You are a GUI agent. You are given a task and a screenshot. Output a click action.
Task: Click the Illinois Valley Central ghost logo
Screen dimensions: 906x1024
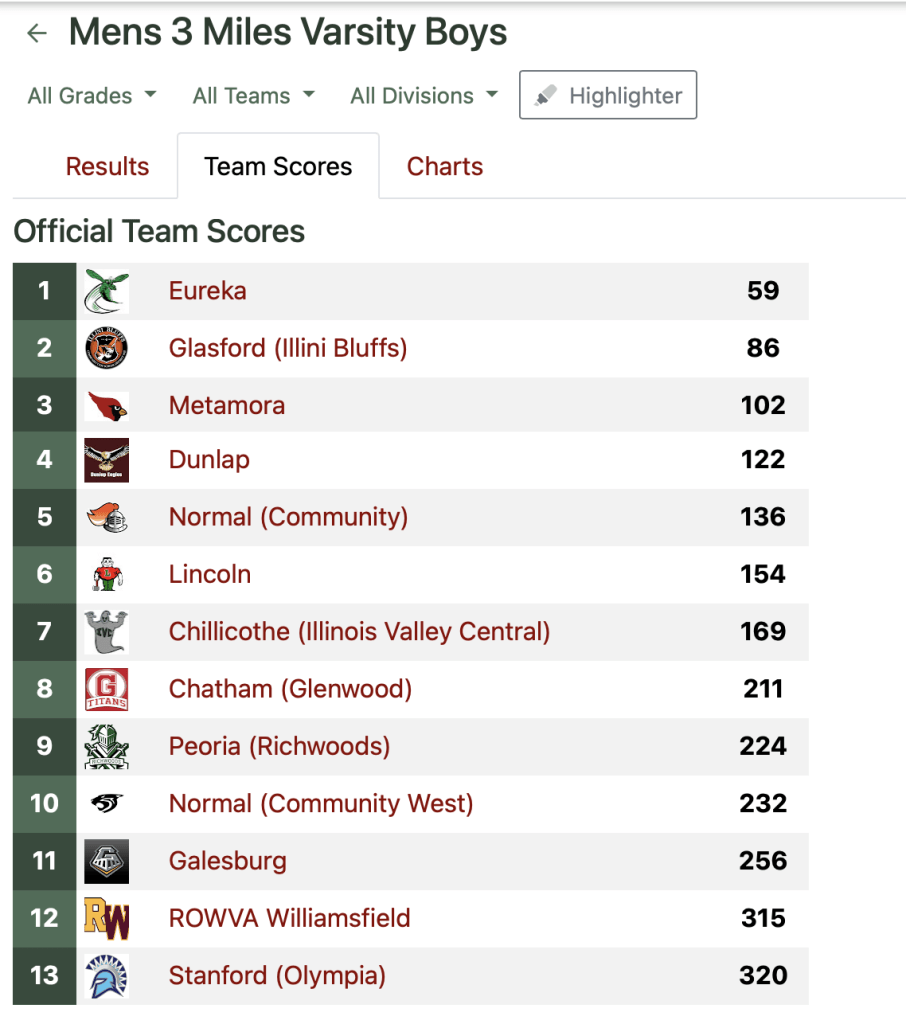pyautogui.click(x=106, y=632)
